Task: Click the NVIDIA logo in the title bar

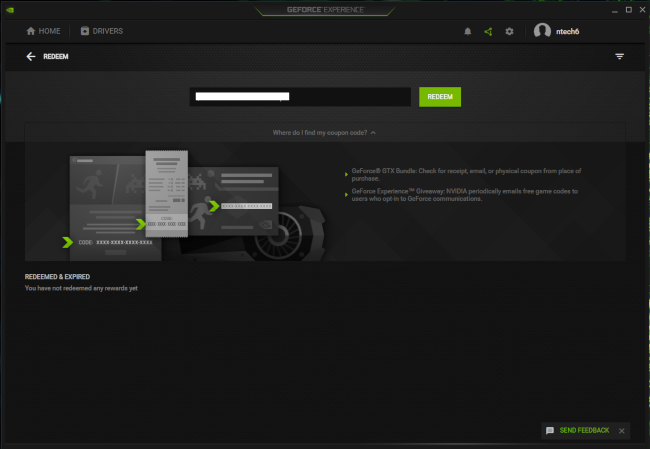Action: 10,10
